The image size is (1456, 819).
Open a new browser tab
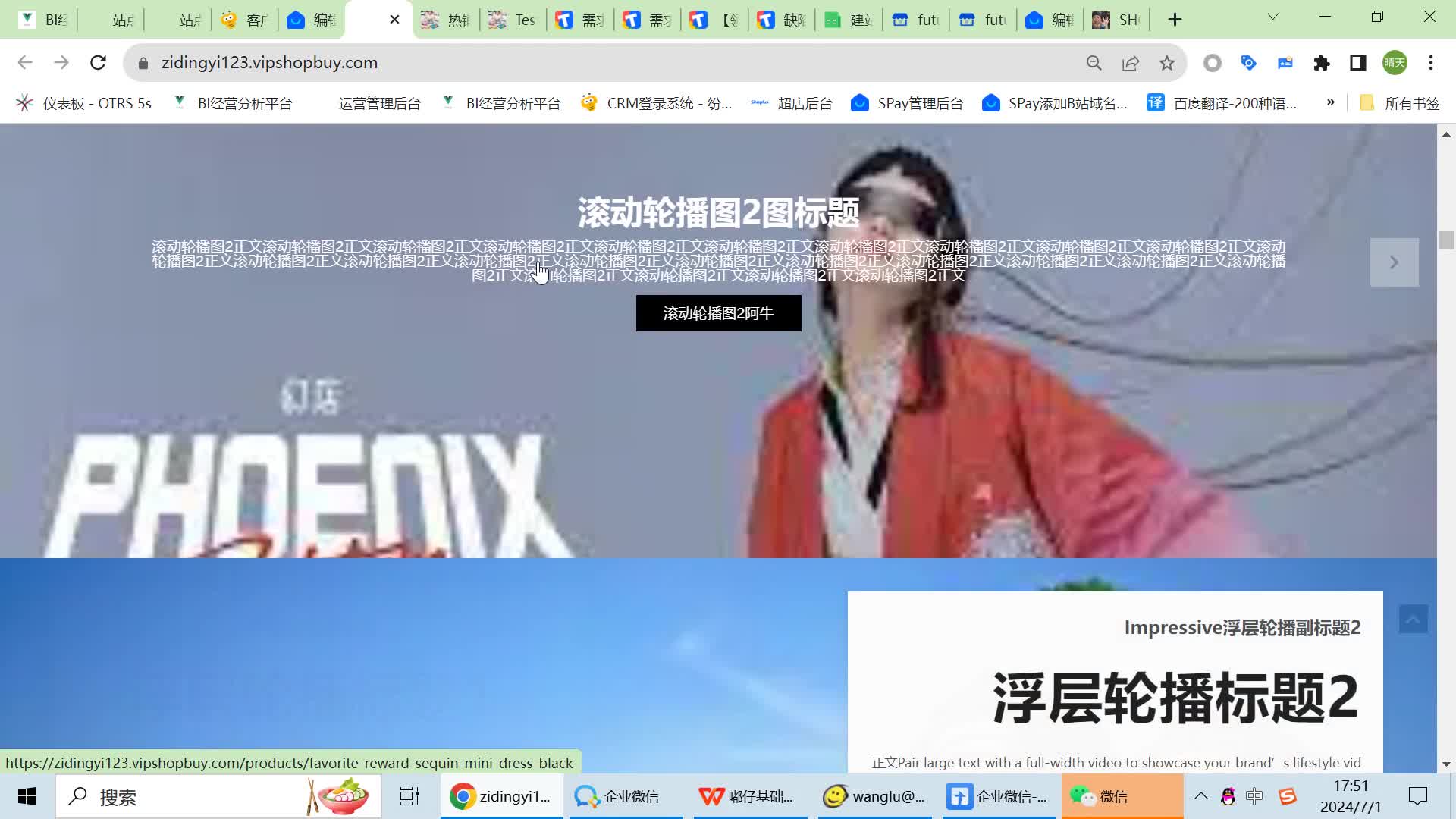[1175, 20]
